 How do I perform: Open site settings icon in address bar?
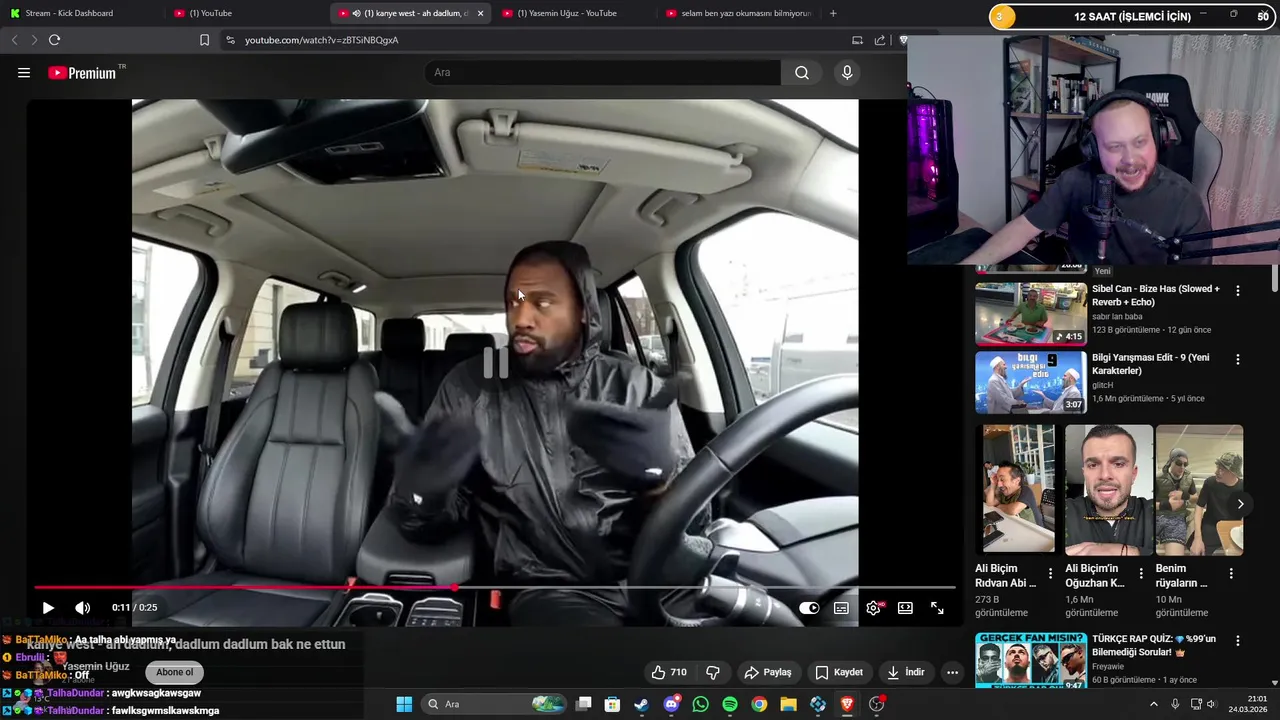click(230, 40)
